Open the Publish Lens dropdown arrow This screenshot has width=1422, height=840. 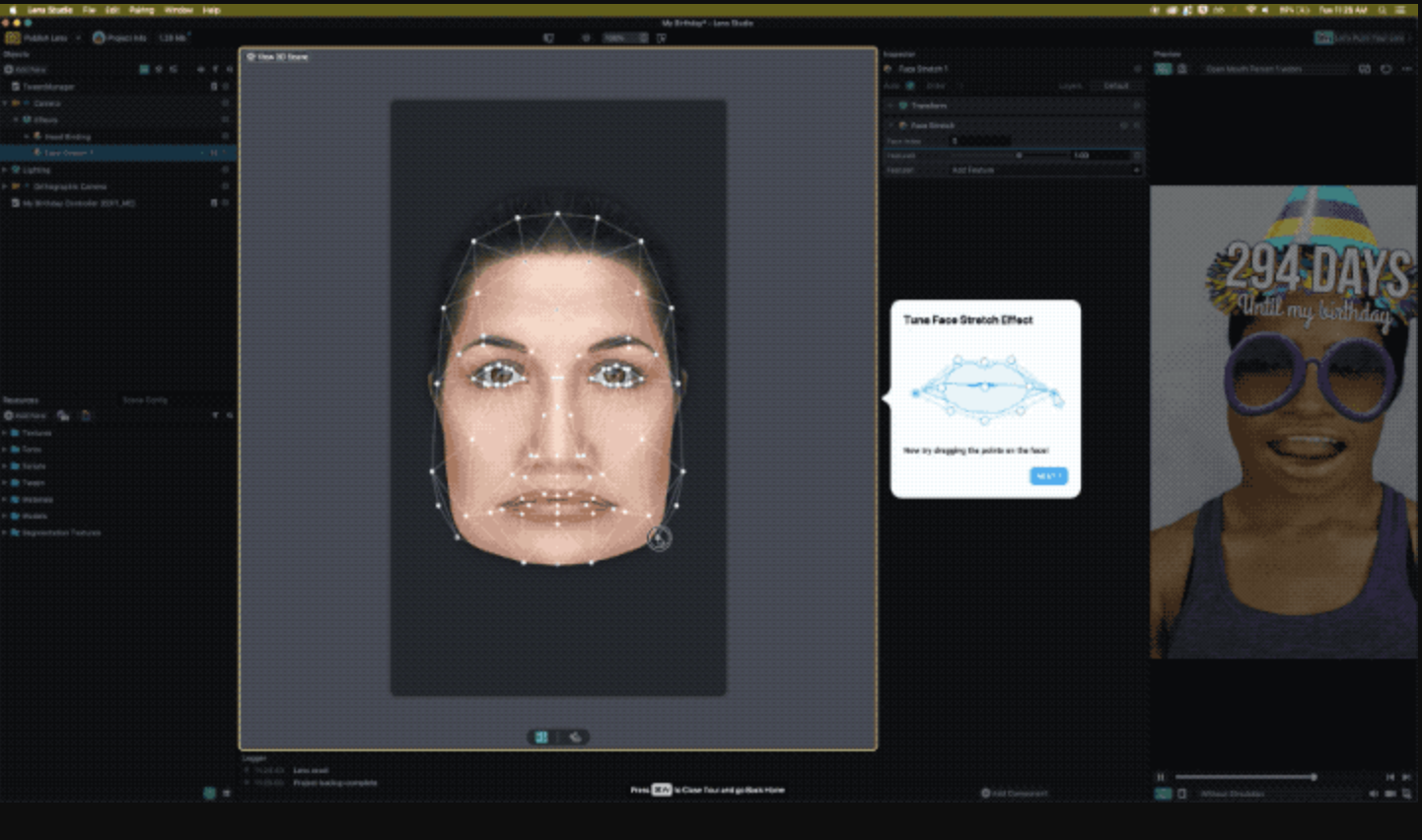point(78,37)
